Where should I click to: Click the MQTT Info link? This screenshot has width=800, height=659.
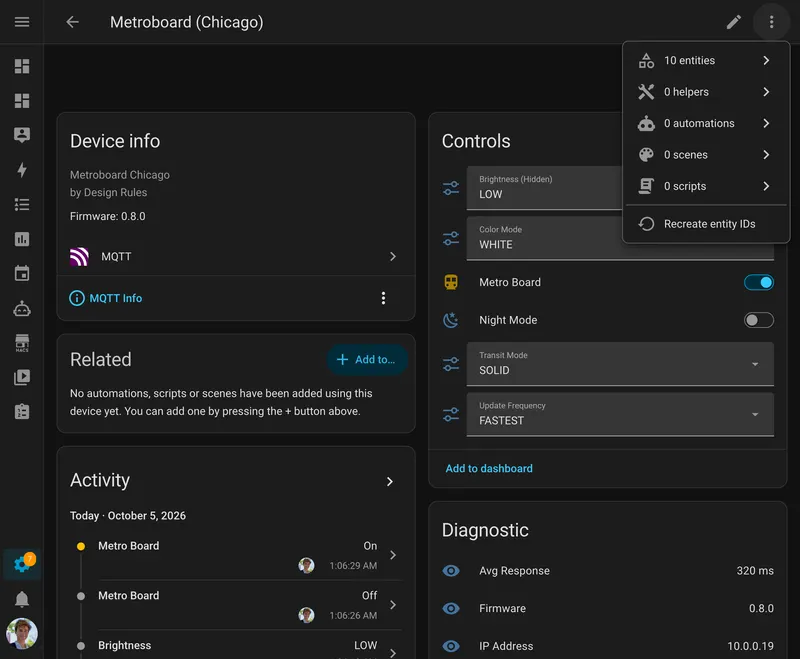[106, 298]
